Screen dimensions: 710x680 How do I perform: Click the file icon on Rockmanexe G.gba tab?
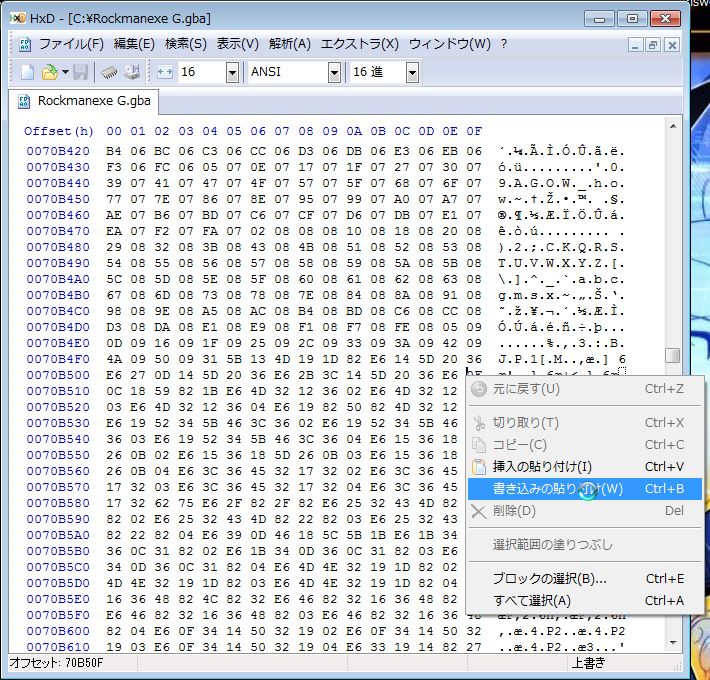point(24,101)
